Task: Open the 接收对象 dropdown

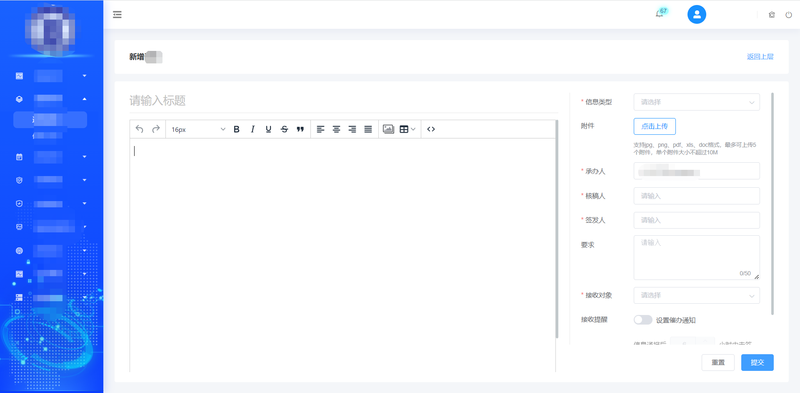Action: (x=696, y=295)
